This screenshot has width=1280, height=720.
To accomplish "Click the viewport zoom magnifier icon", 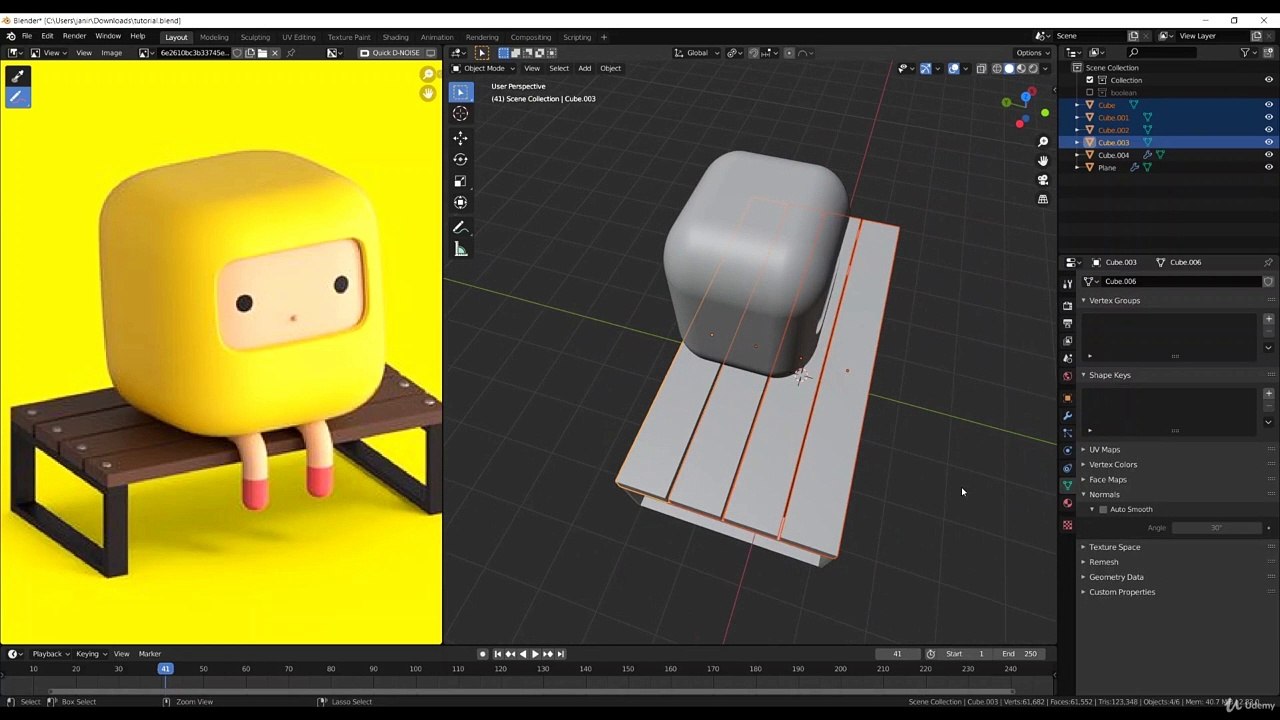I will coord(1043,142).
